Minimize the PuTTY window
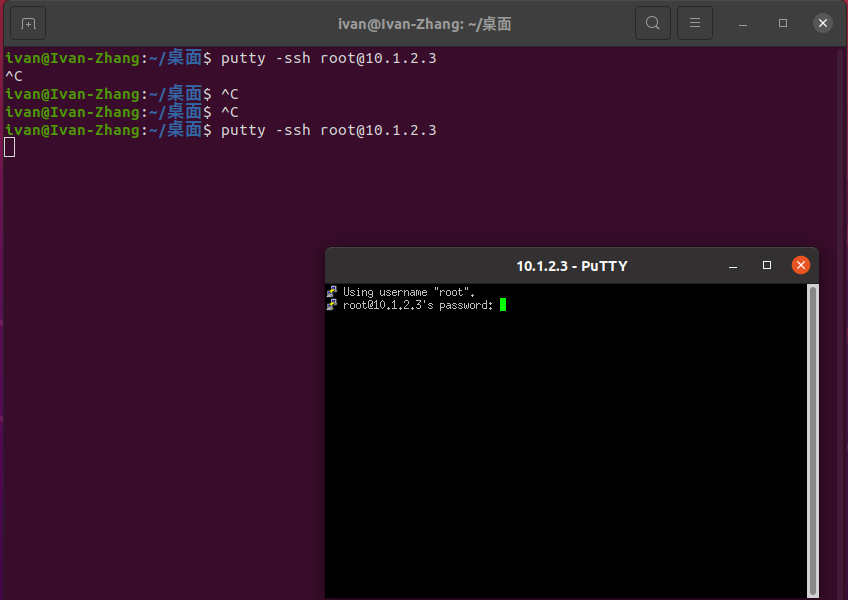This screenshot has height=600, width=848. (733, 265)
